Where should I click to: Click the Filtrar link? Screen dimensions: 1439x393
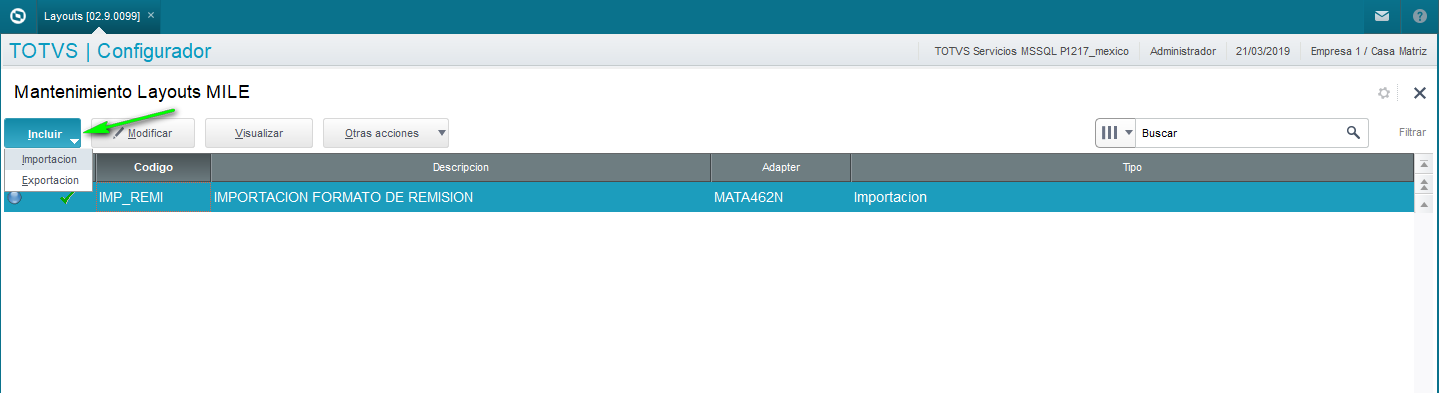(1412, 132)
